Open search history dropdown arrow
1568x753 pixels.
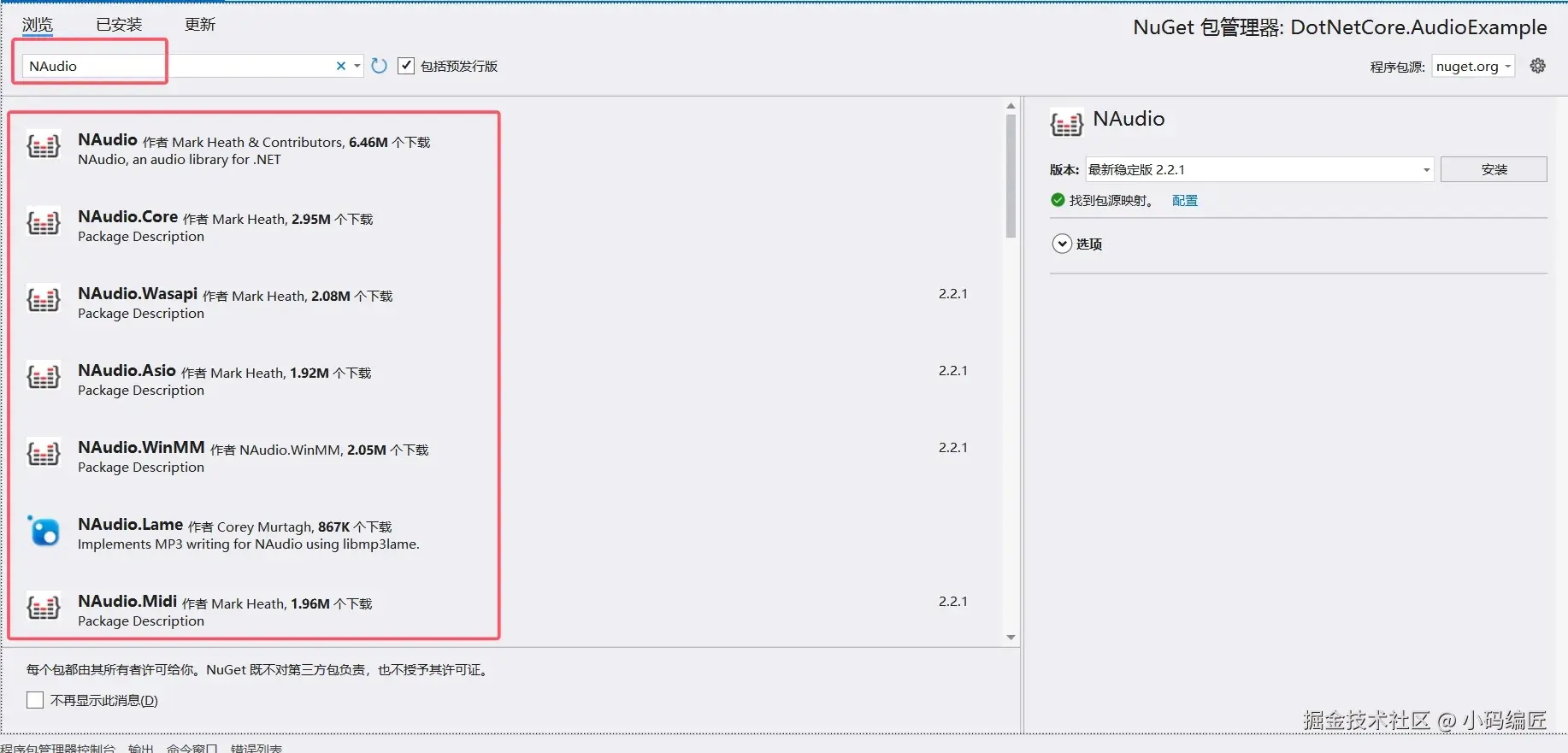click(x=357, y=66)
